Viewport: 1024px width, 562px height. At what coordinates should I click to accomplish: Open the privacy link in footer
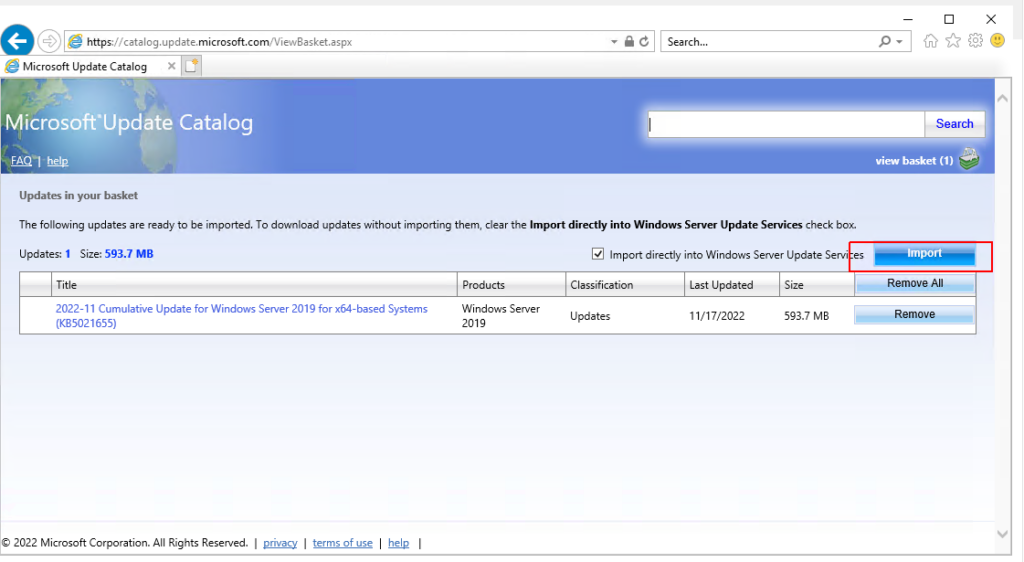(x=280, y=543)
